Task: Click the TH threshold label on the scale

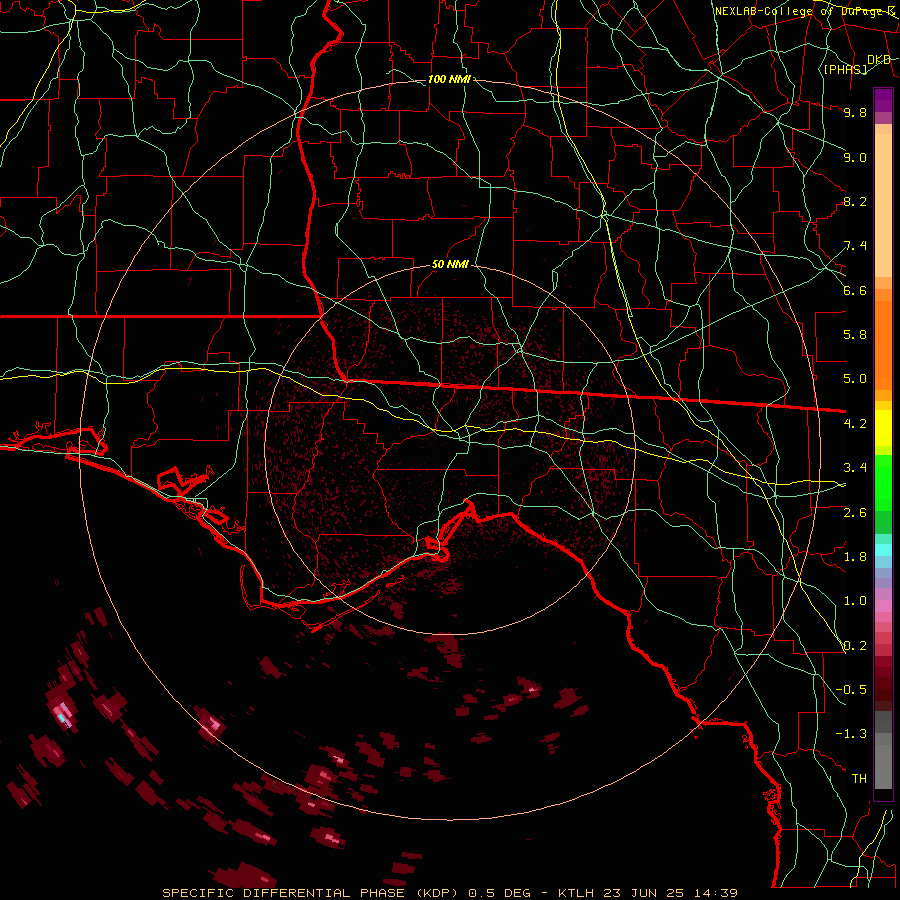Action: click(x=859, y=779)
